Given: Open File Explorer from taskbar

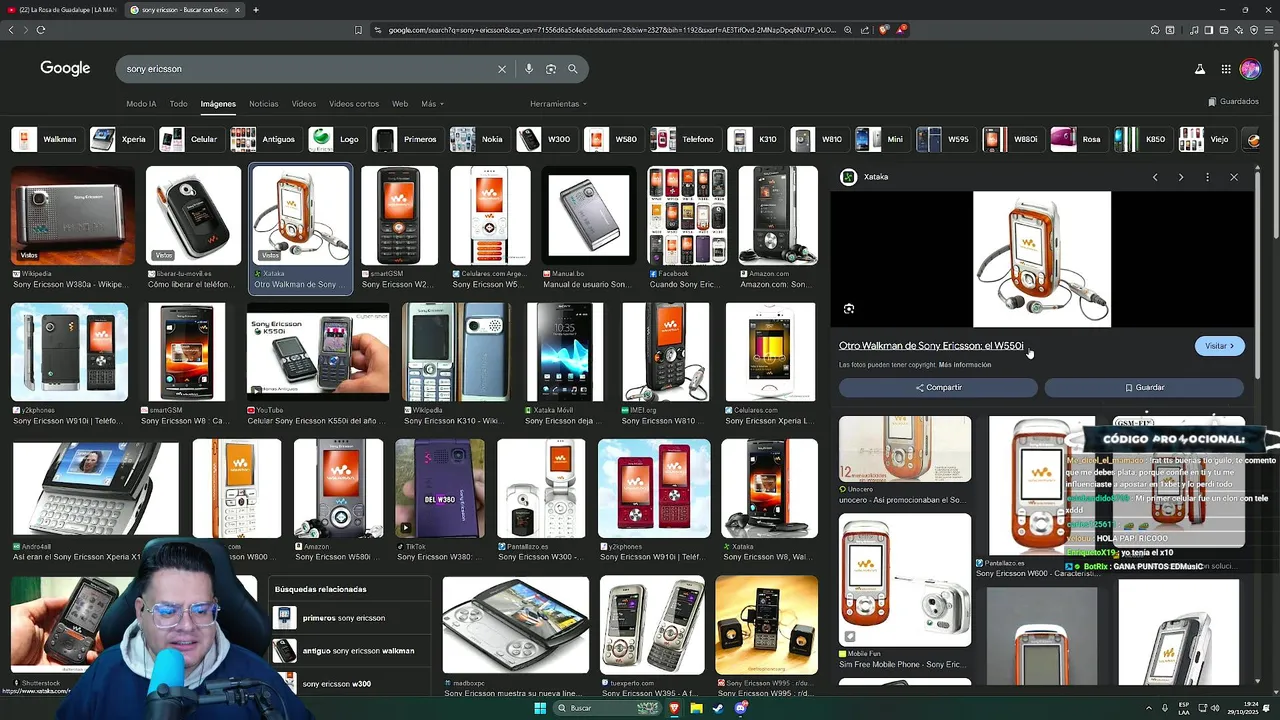Looking at the screenshot, I should (696, 708).
